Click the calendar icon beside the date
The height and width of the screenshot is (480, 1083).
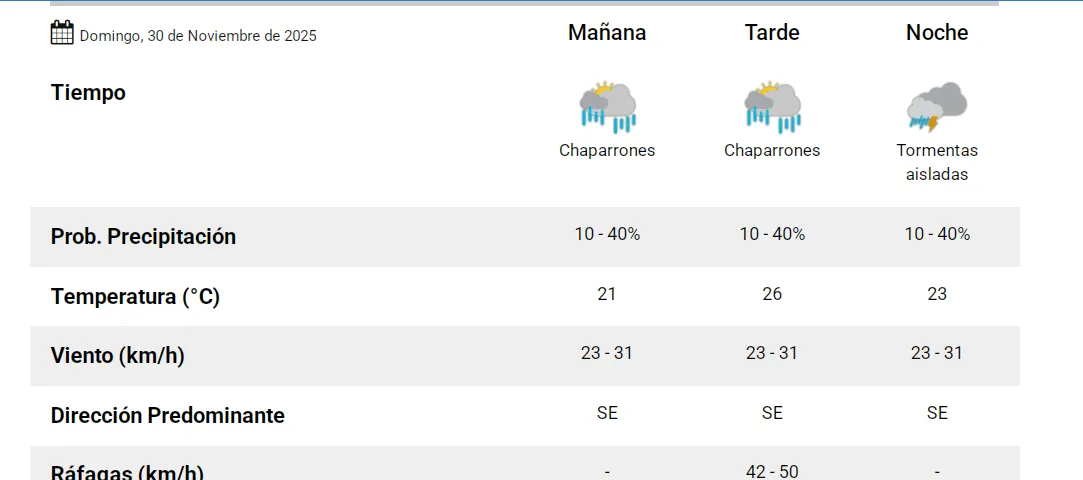point(62,33)
